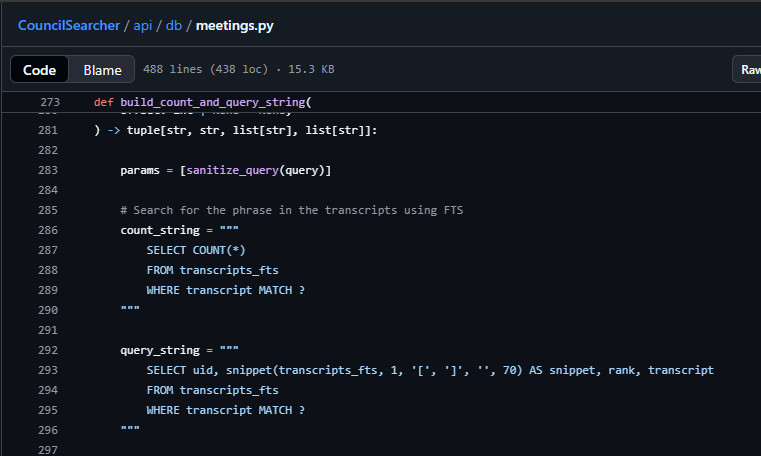This screenshot has width=761, height=456.
Task: Click the SELECT COUNT(*) line
Action: pyautogui.click(x=196, y=250)
